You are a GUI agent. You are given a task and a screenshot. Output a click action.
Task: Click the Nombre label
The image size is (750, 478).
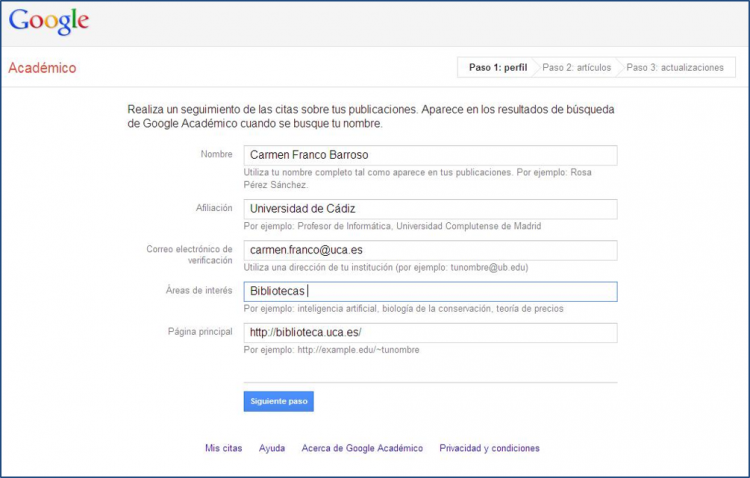tap(216, 154)
